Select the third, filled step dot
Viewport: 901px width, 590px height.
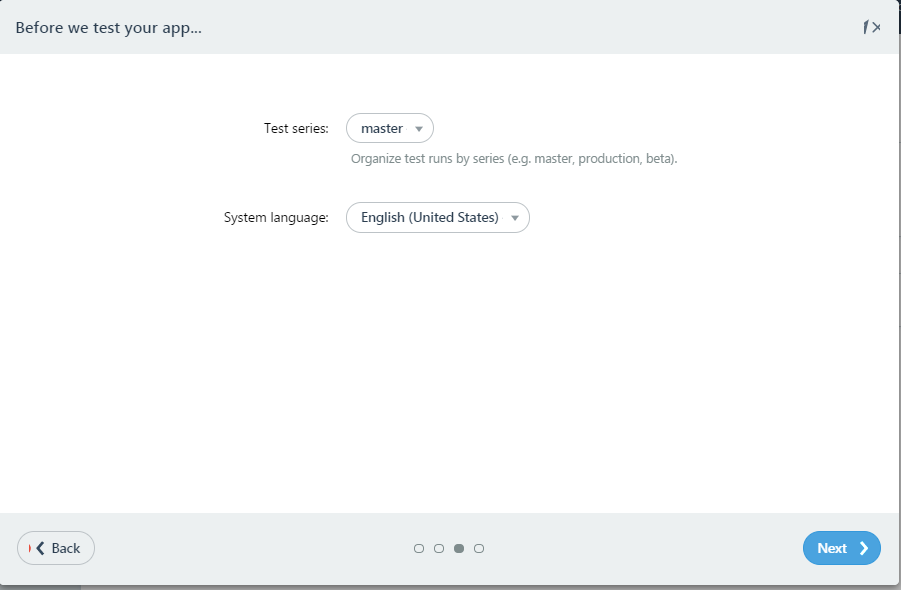[x=459, y=549]
